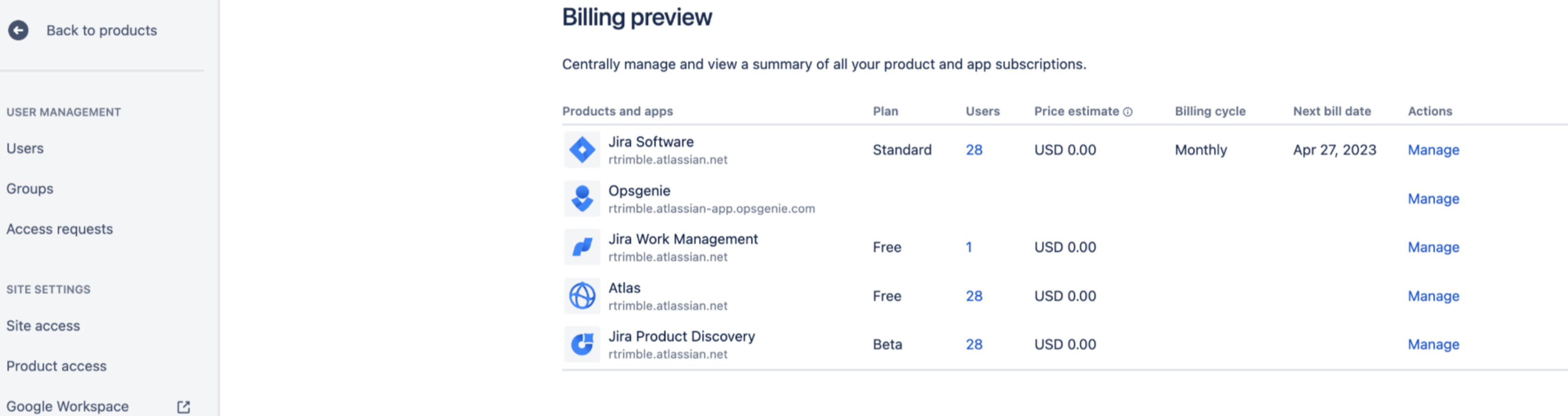Open Jira Work Management's 1 user link

click(x=969, y=247)
